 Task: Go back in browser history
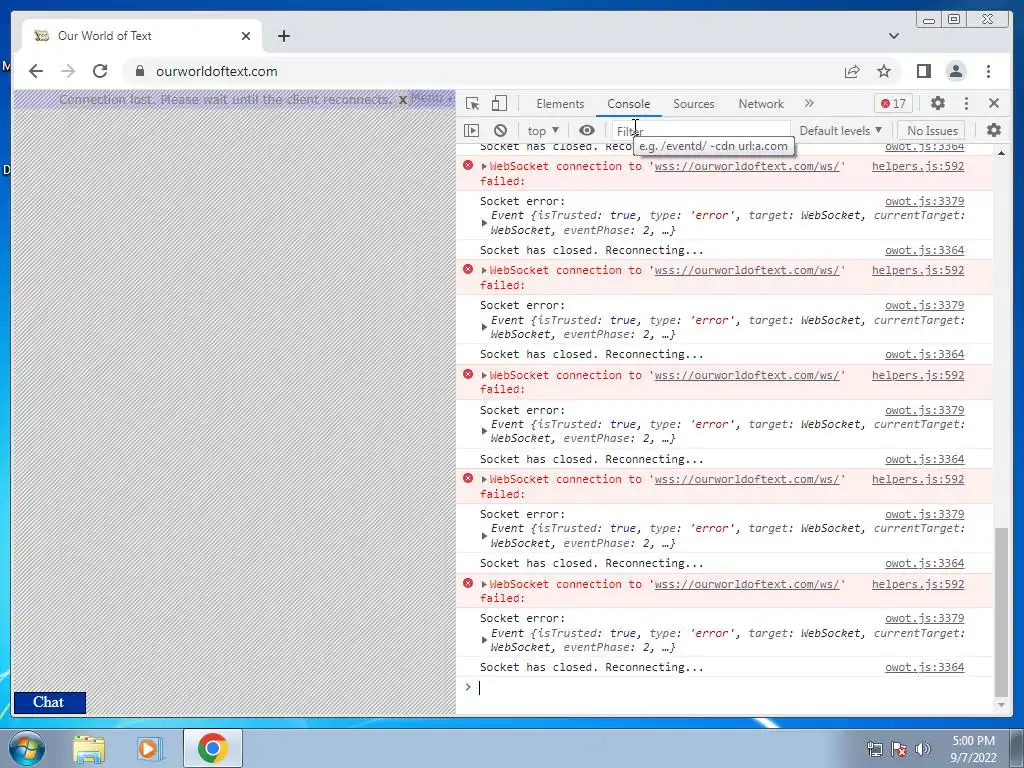pos(36,71)
